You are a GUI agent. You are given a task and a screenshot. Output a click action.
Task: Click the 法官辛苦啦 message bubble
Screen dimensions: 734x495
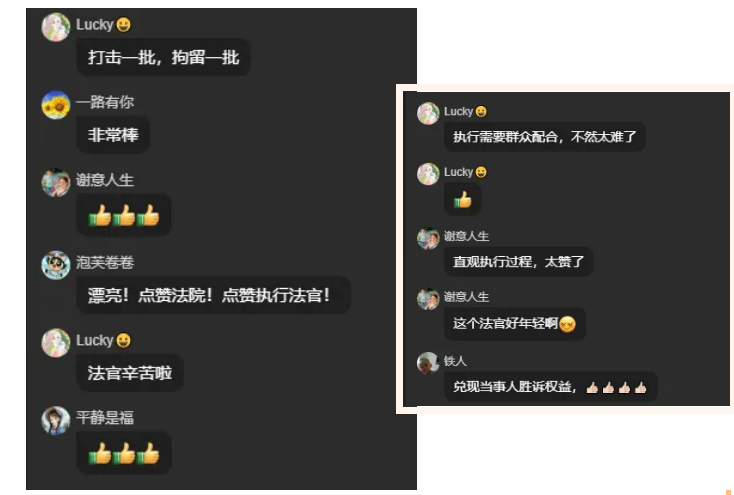point(130,373)
